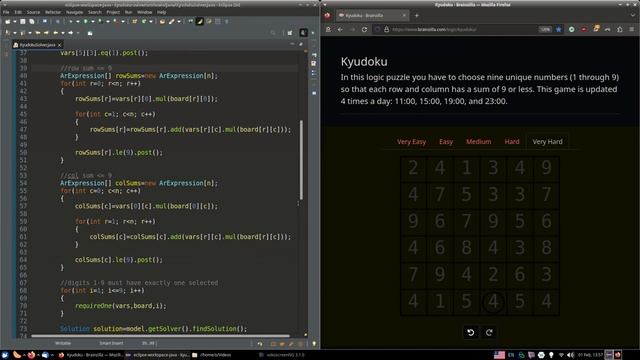Open the File menu in Eclipse
Viewport: 640px width, 360px height.
[x=6, y=12]
